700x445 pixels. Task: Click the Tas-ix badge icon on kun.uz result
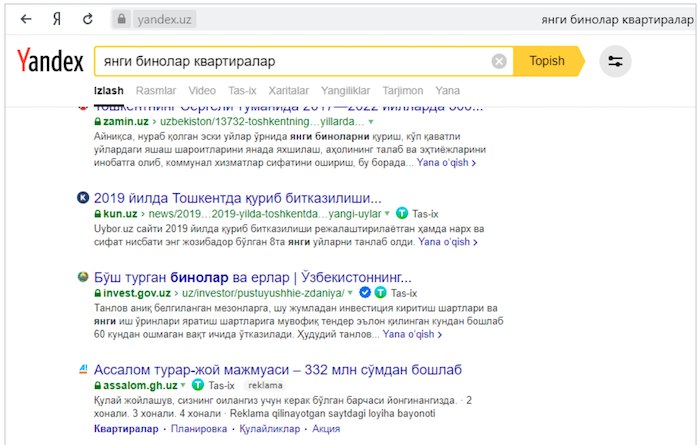tap(402, 213)
